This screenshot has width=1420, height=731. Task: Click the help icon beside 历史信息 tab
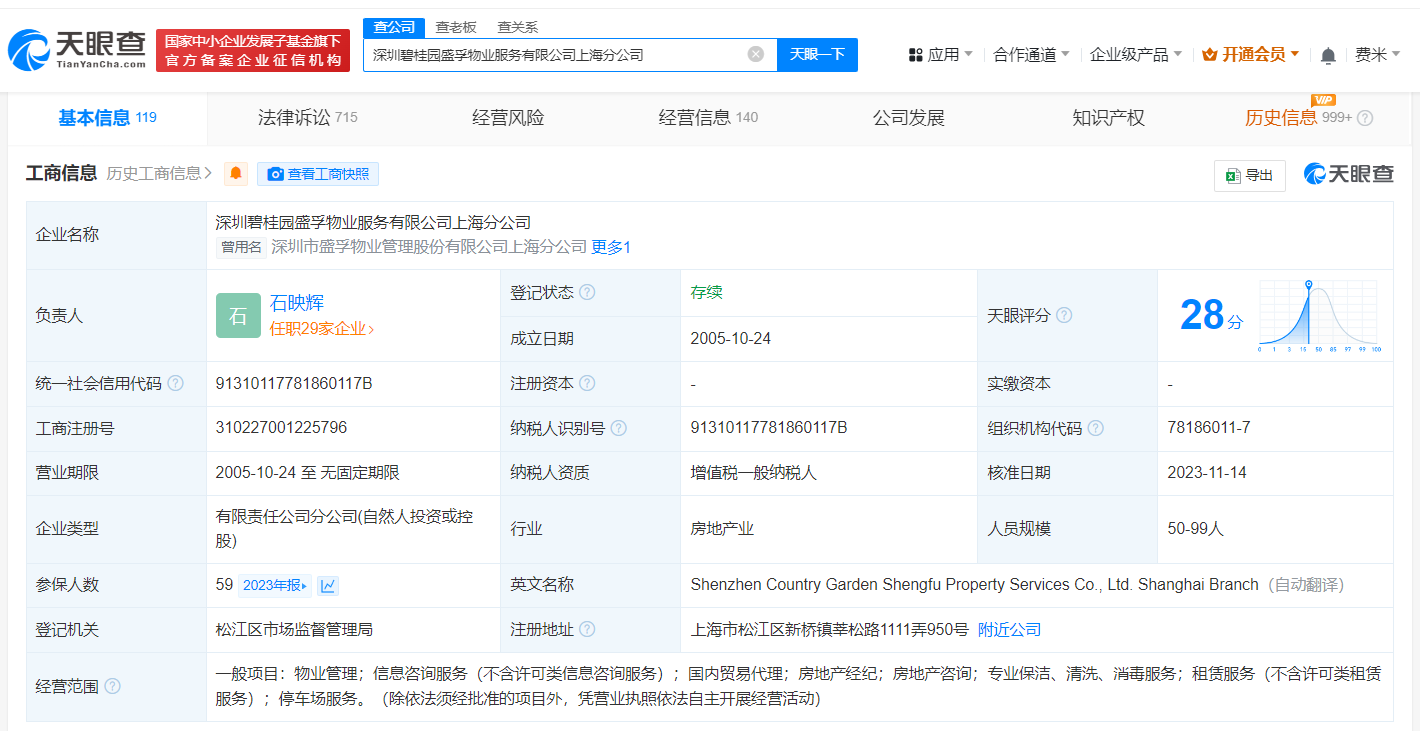pos(1365,118)
